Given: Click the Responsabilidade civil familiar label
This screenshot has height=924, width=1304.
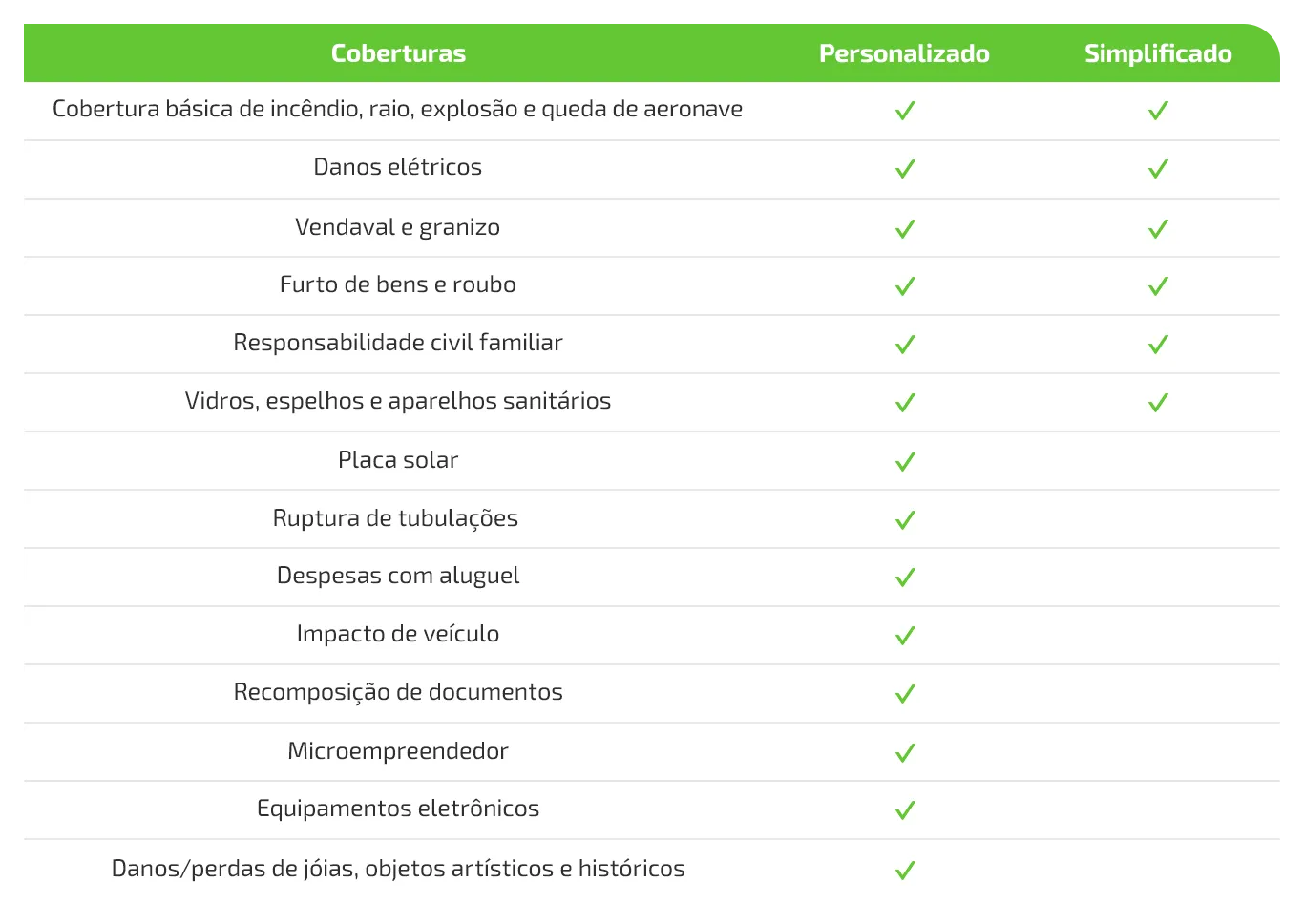Looking at the screenshot, I should [398, 343].
